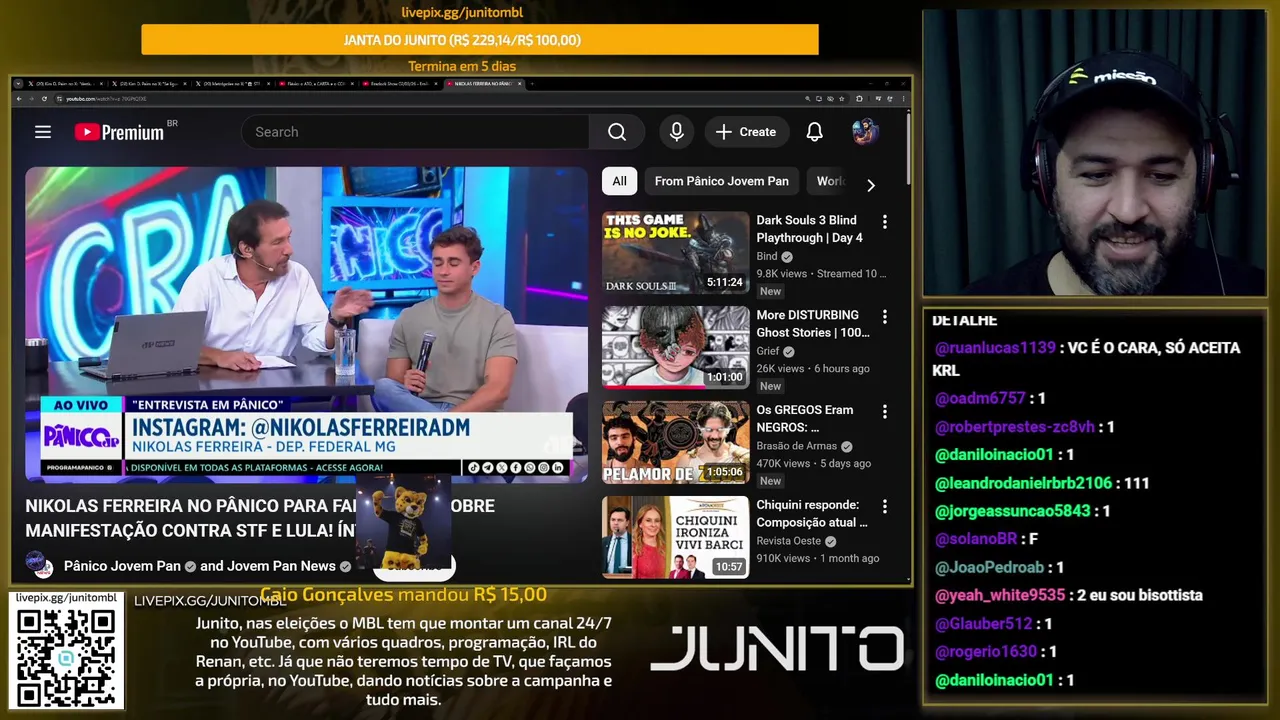
Task: Open More DISTURBING Ghost Stories title
Action: point(812,324)
